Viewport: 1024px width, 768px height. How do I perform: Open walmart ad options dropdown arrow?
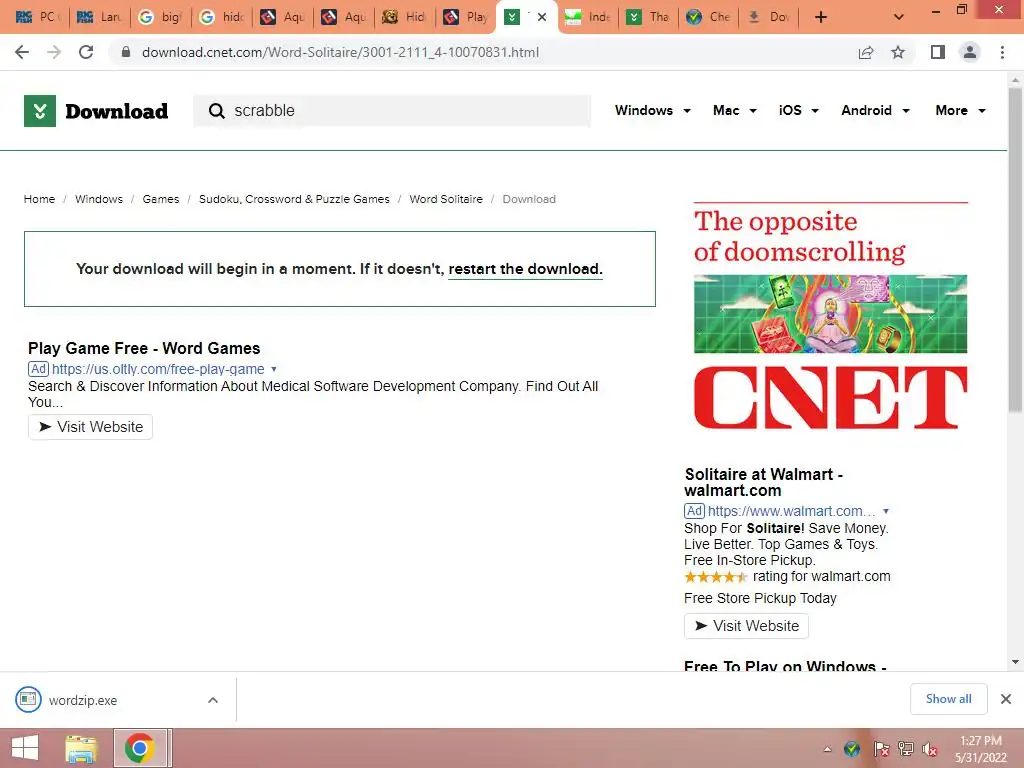(x=886, y=511)
